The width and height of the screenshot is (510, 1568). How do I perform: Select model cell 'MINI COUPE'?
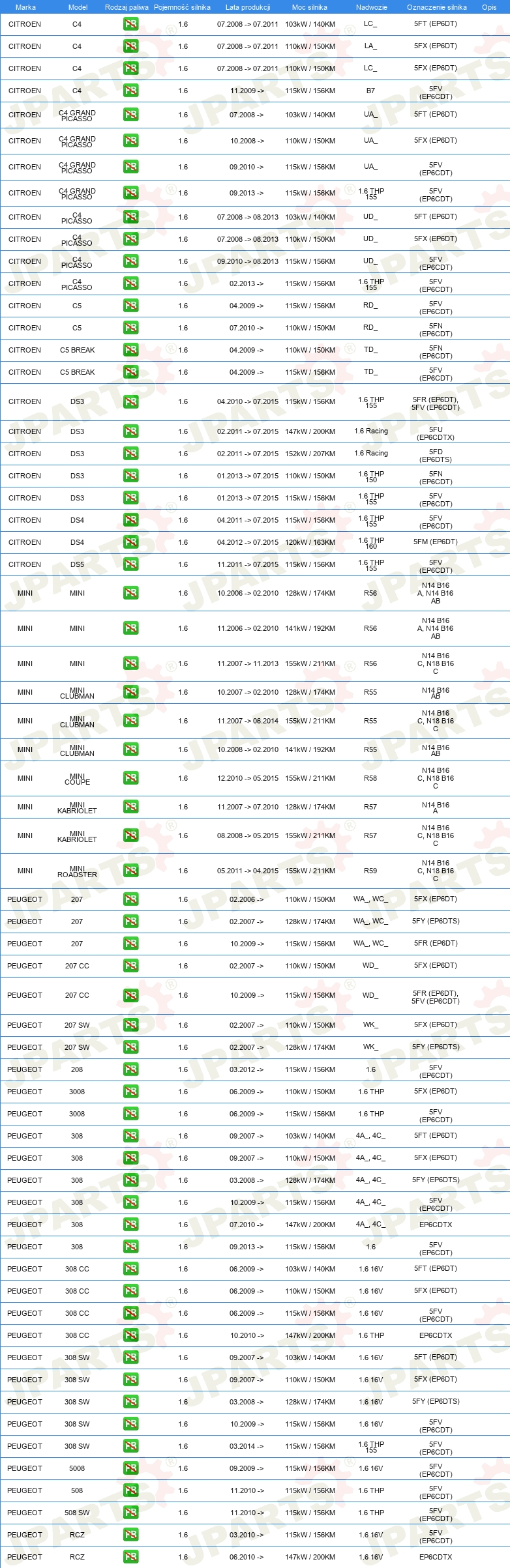[x=77, y=779]
